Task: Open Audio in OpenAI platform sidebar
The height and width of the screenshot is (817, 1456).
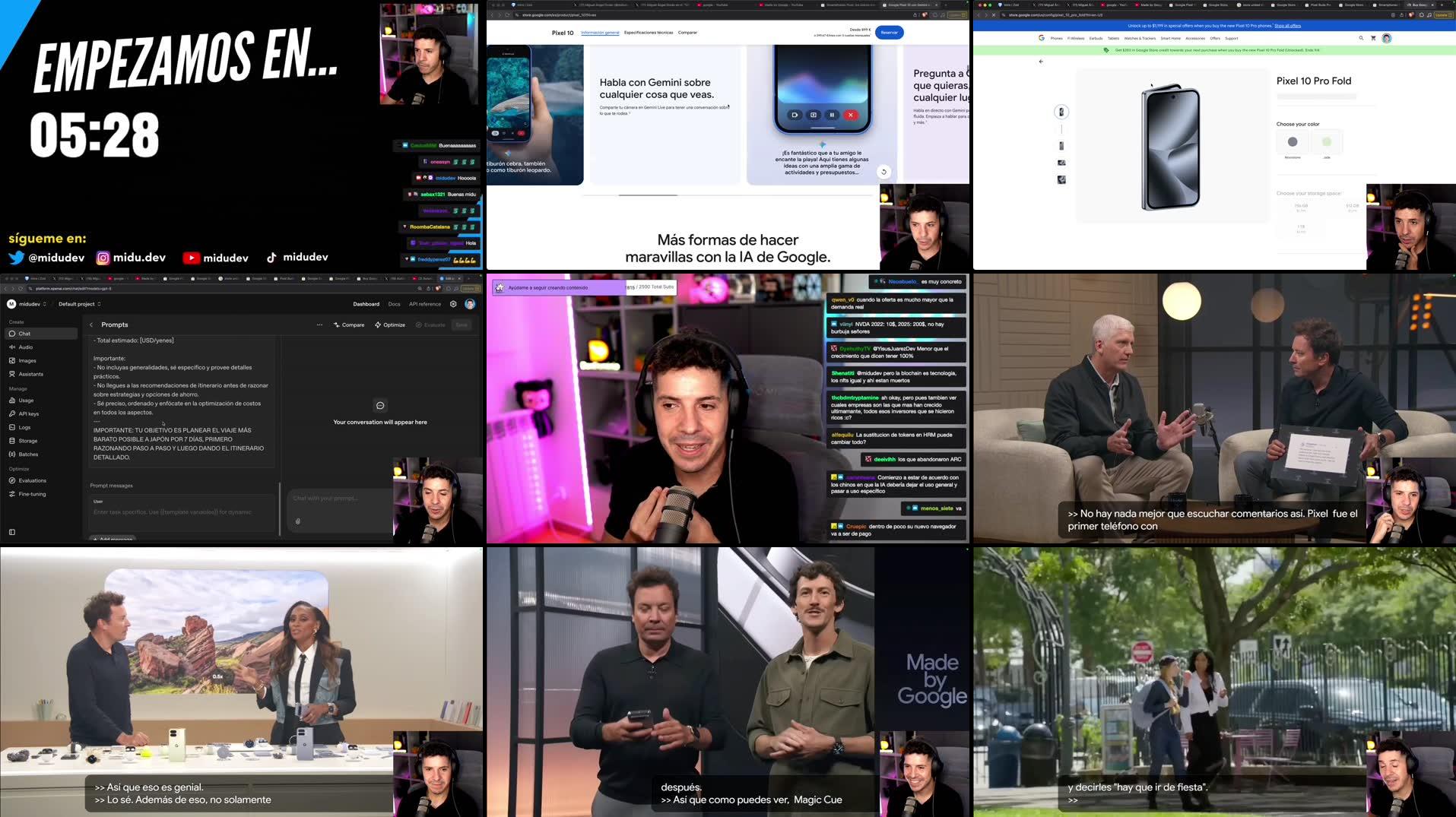Action: coord(42,347)
